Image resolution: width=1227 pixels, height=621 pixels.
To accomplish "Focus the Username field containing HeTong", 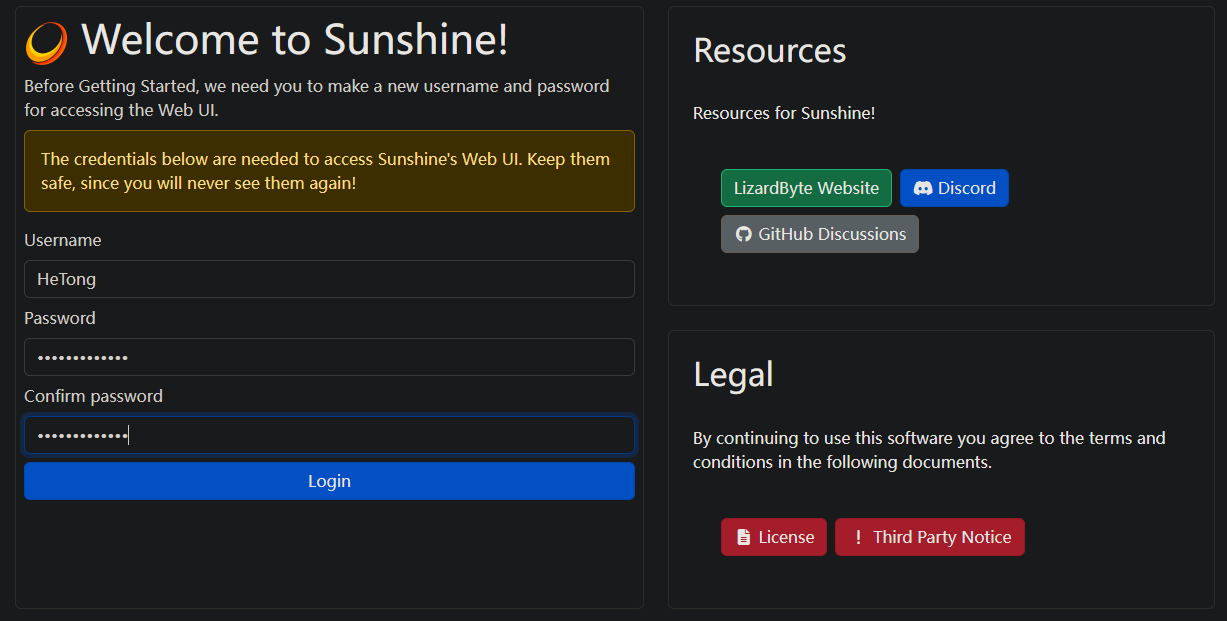I will point(329,279).
